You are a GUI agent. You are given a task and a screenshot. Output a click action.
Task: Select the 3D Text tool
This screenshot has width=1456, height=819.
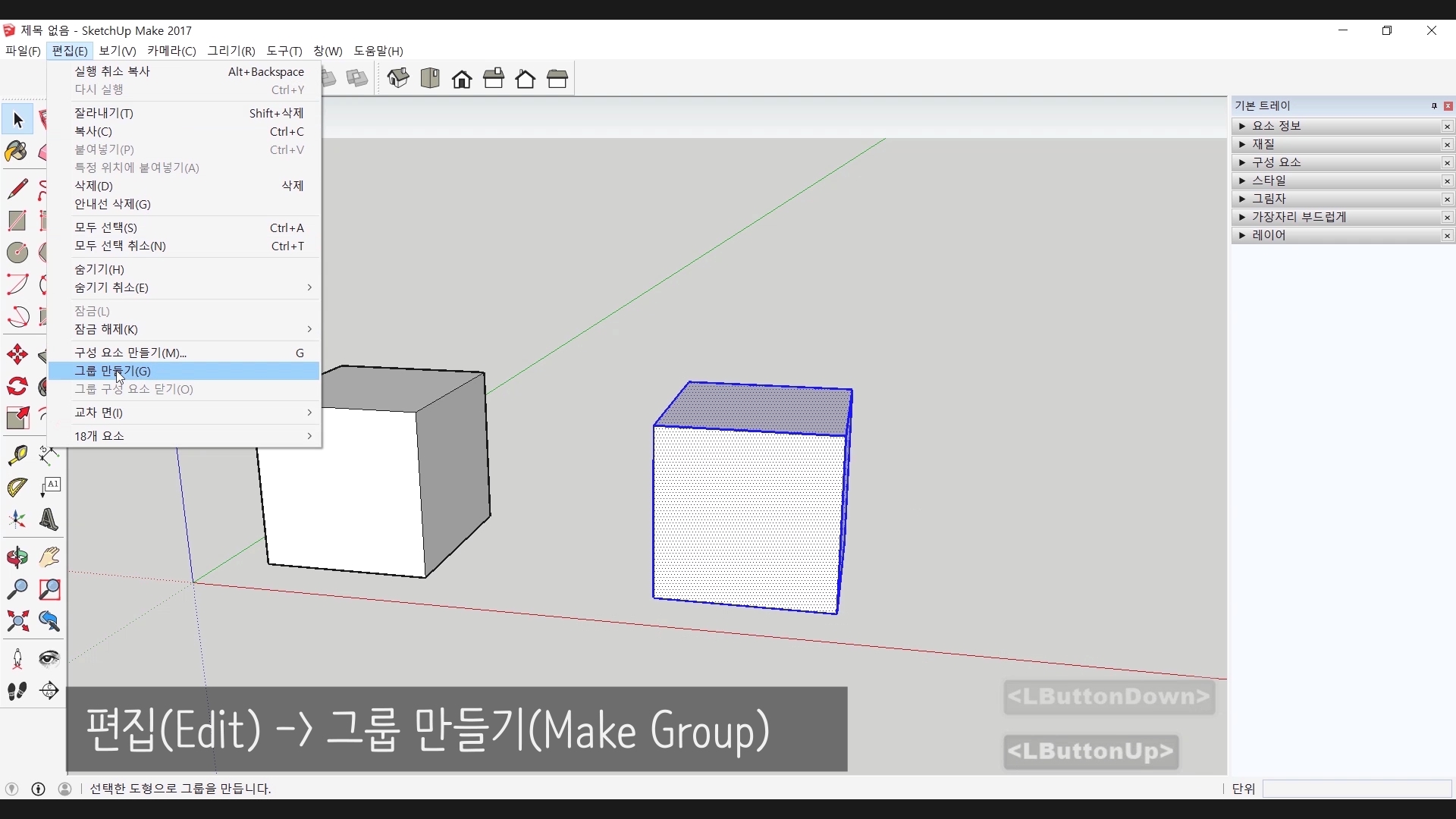(49, 520)
